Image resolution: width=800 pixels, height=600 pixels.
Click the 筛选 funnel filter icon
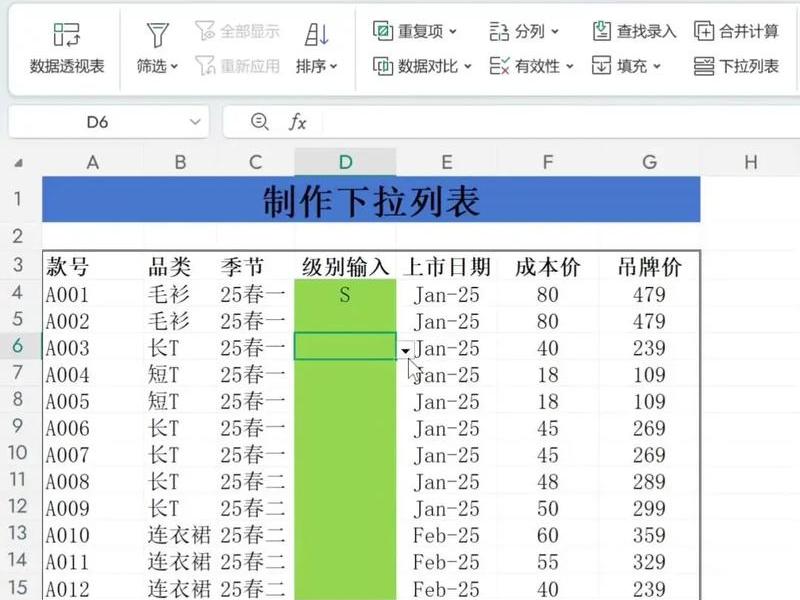pos(157,35)
